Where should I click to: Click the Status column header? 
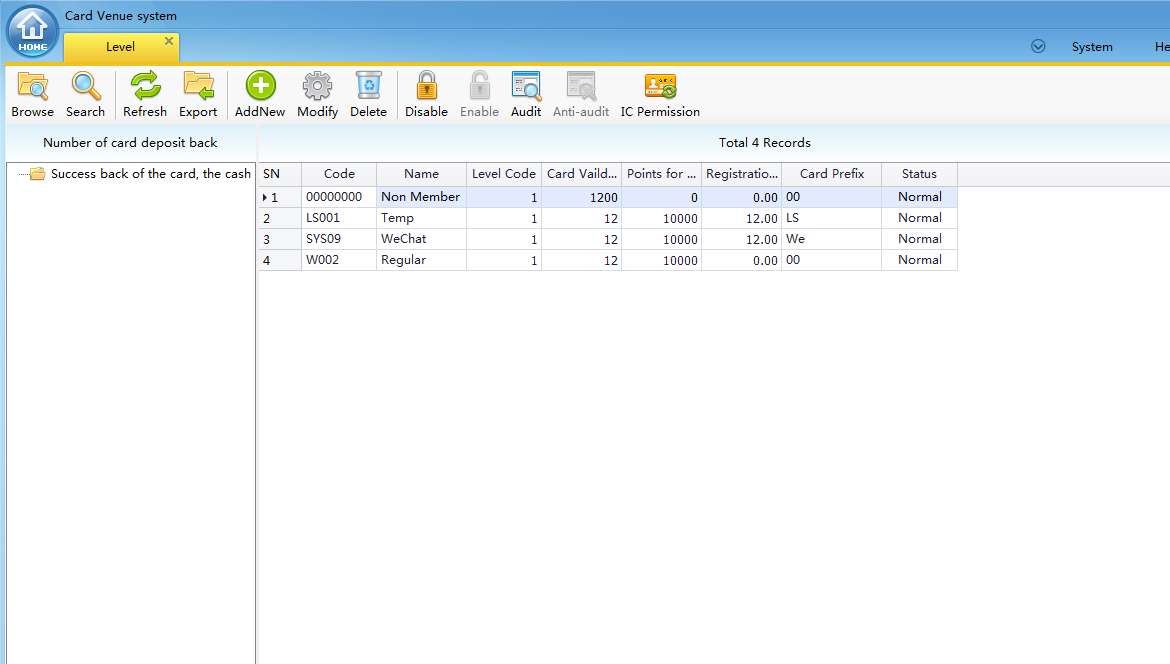(x=919, y=174)
